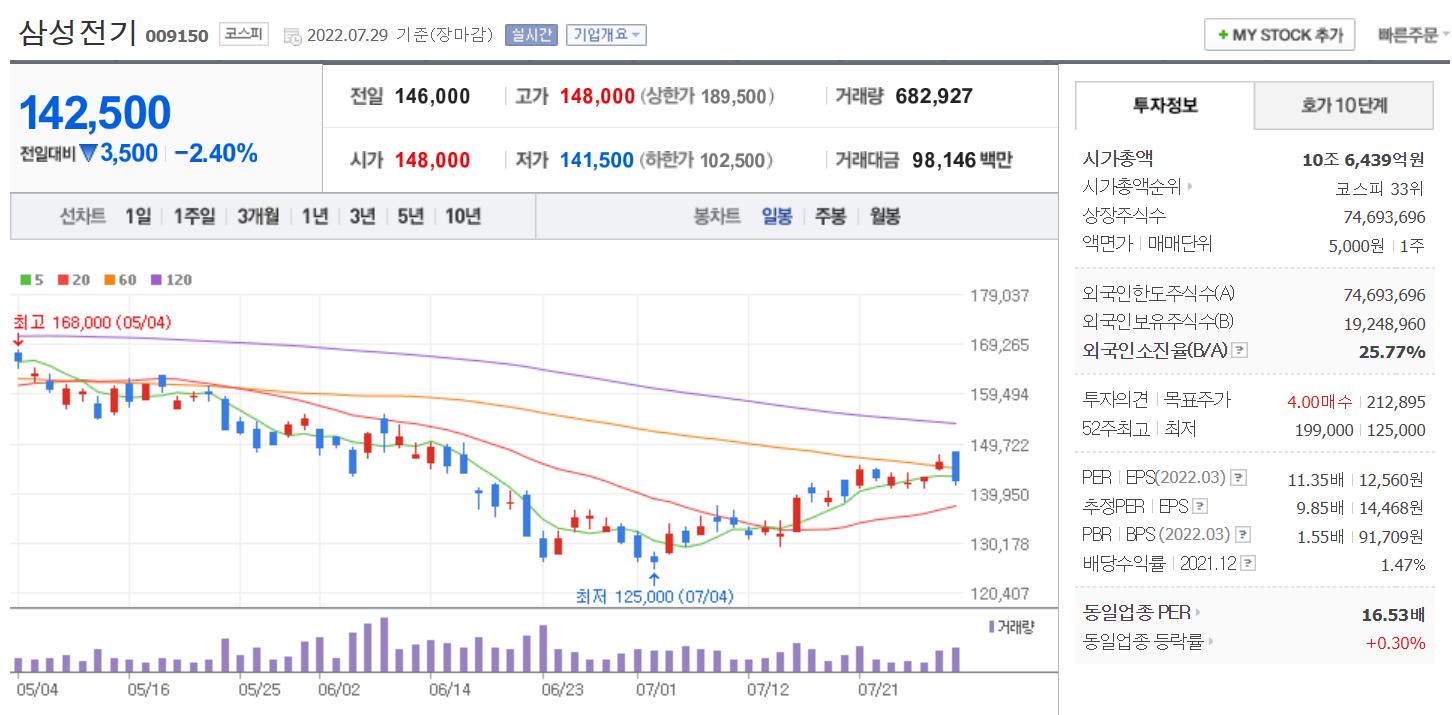Open the 동일업종 등락률 link
Image resolution: width=1452 pixels, height=715 pixels.
tap(1143, 642)
